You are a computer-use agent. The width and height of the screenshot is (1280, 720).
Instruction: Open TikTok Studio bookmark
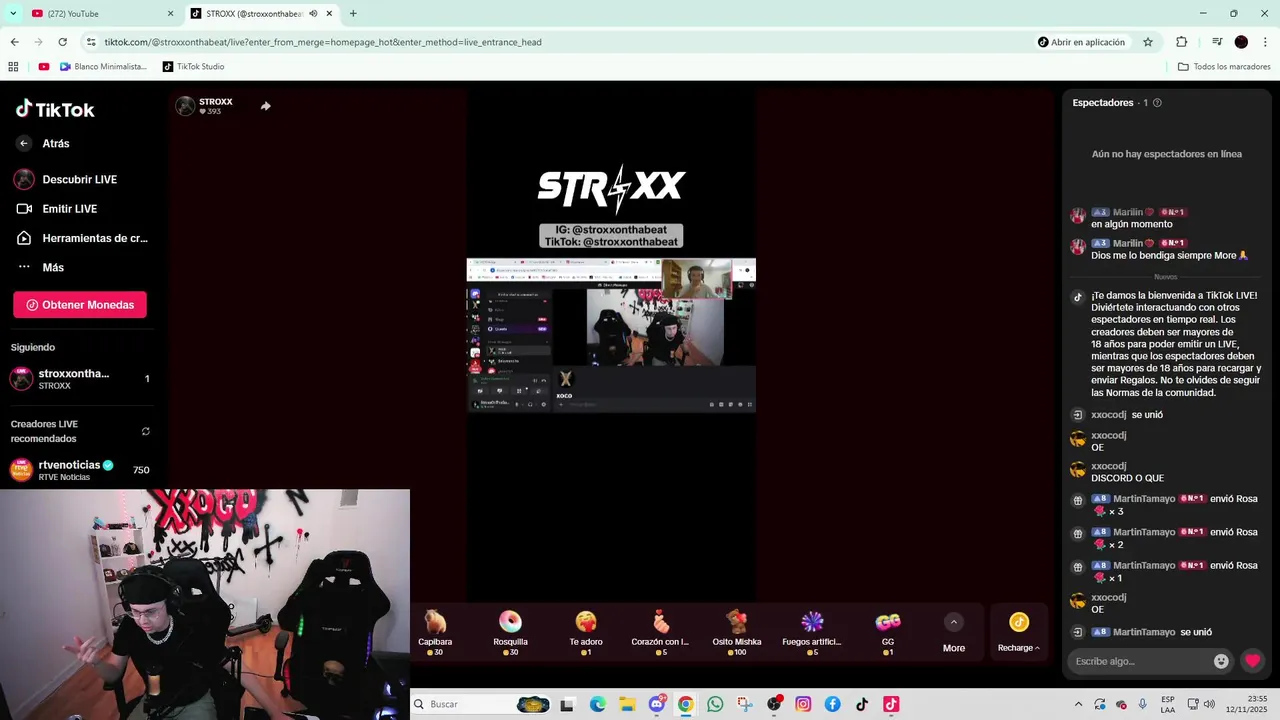pos(193,67)
